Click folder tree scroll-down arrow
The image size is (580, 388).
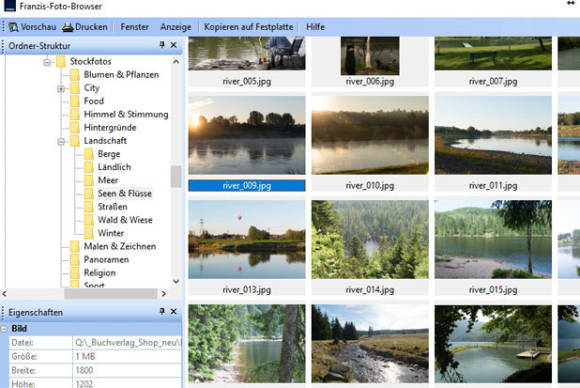pos(176,281)
